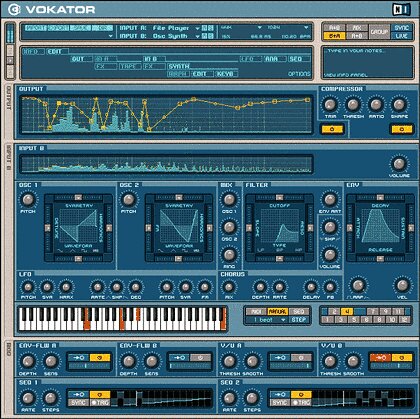Click the Filter Env Amt knob
The image size is (420, 419).
coord(330,200)
